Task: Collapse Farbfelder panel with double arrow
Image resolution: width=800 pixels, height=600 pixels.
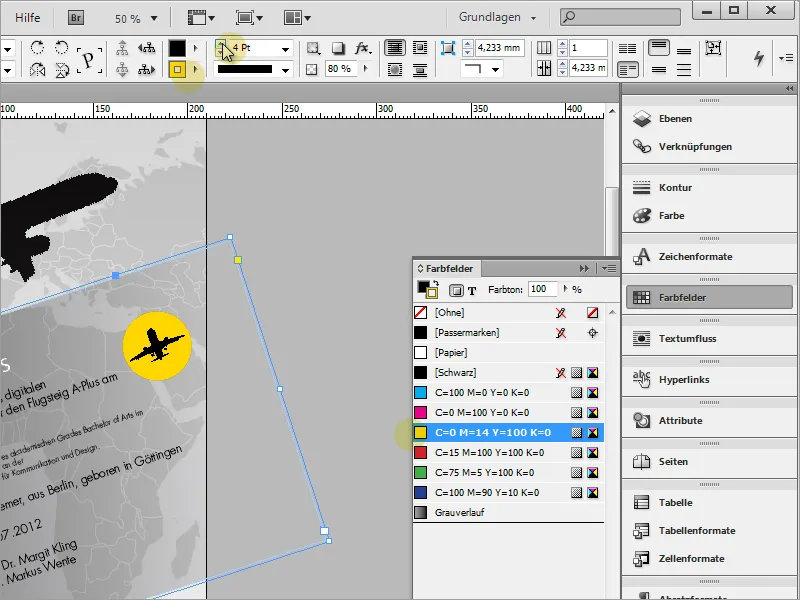Action: click(584, 268)
